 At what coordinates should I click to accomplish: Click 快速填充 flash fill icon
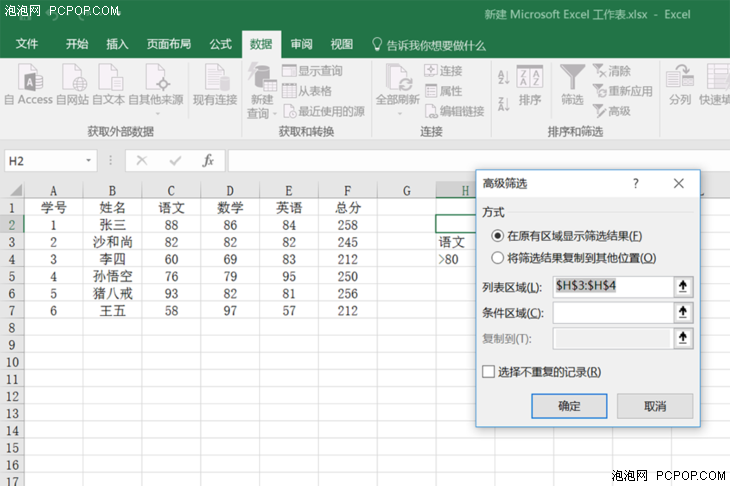(x=715, y=85)
